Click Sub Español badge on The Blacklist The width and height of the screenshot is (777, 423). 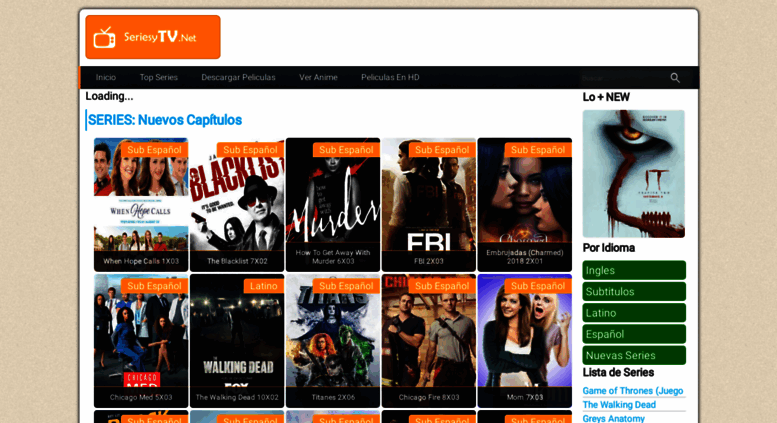pyautogui.click(x=250, y=150)
